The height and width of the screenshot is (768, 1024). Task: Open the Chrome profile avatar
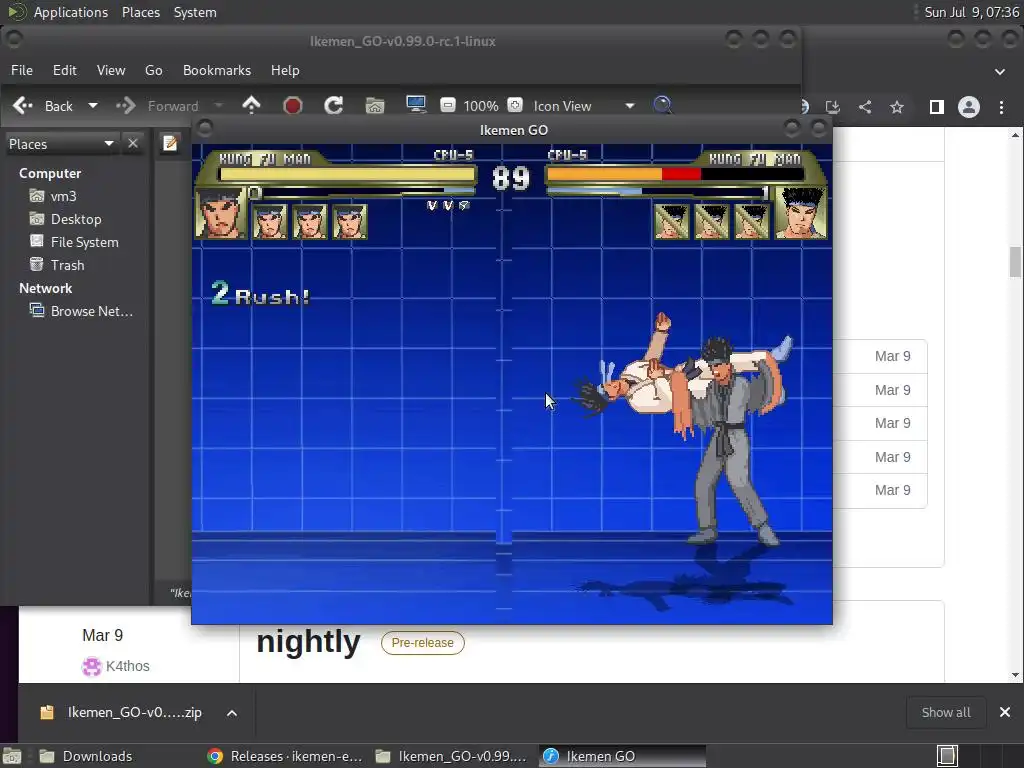968,106
